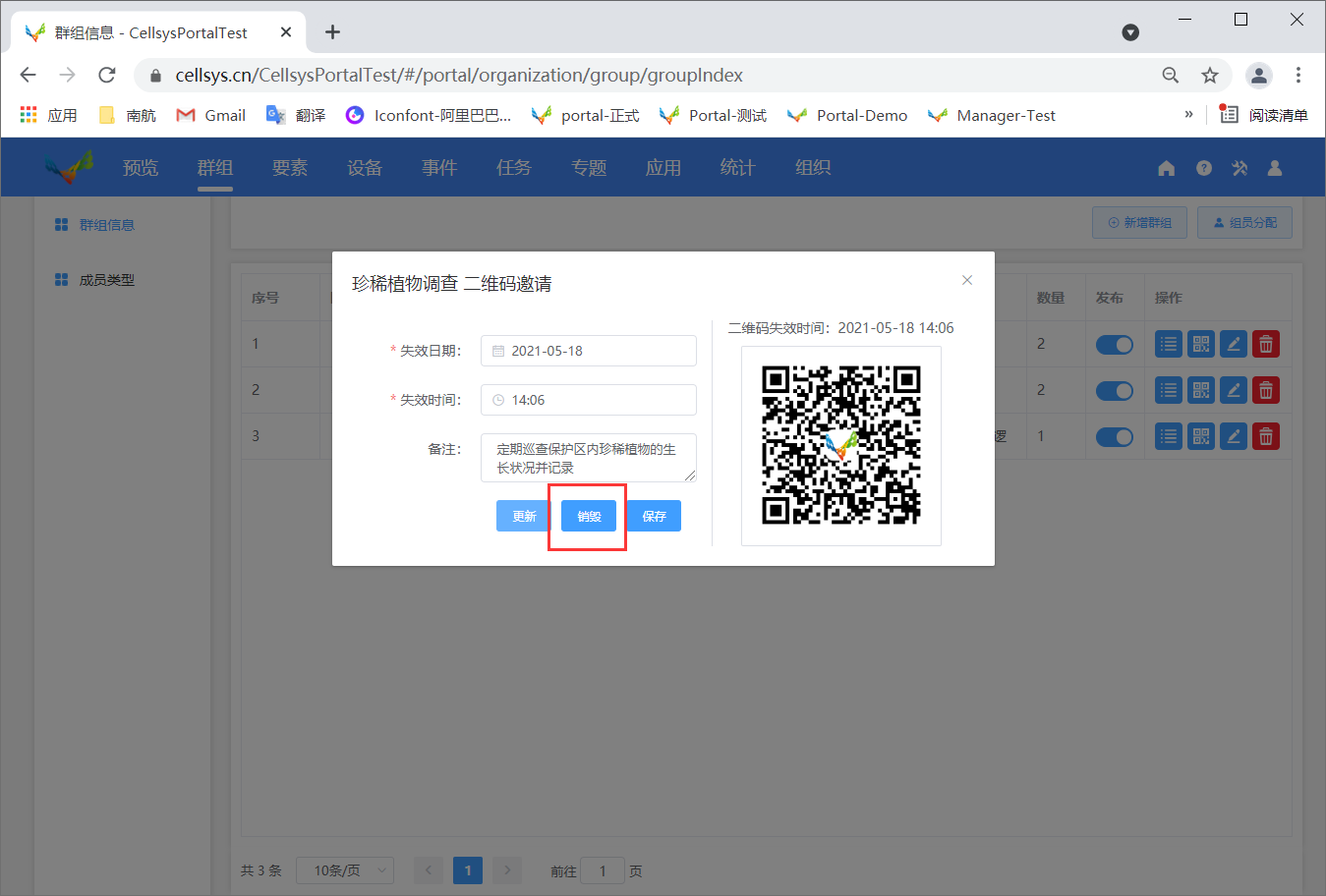Open the 群组 navigation tab

click(x=215, y=168)
